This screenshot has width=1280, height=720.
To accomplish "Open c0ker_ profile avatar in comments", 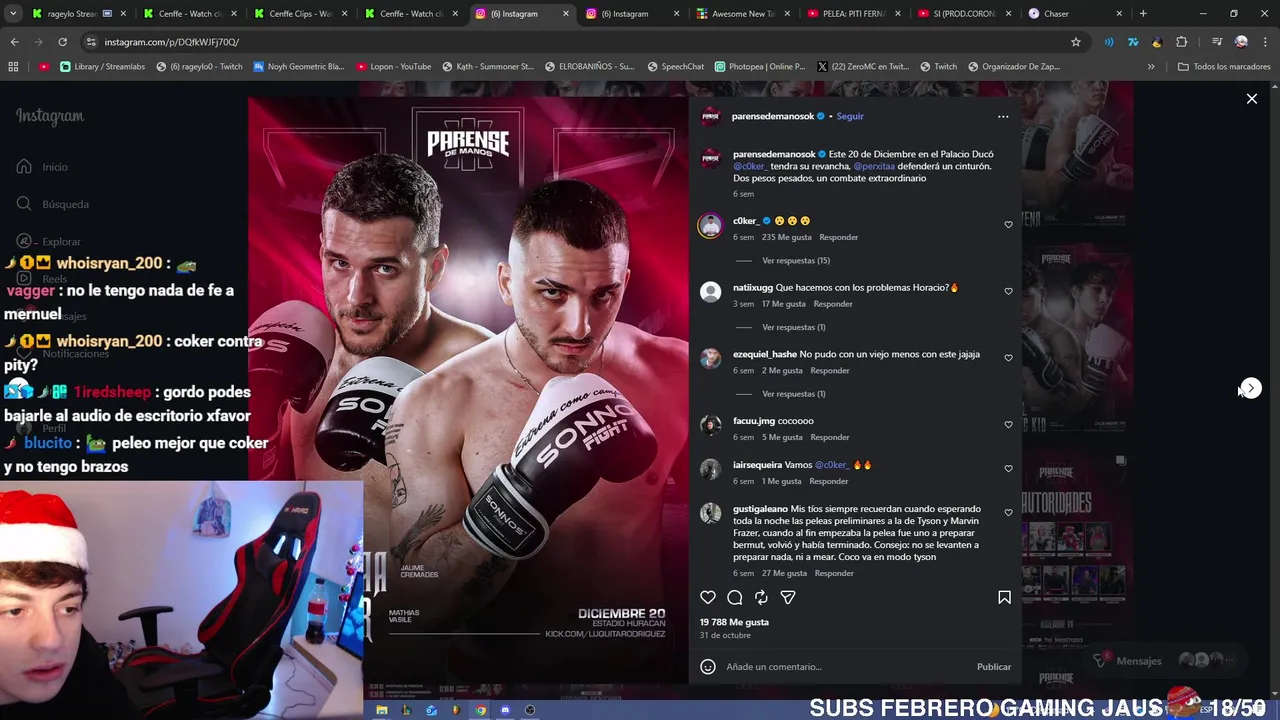I will point(710,225).
